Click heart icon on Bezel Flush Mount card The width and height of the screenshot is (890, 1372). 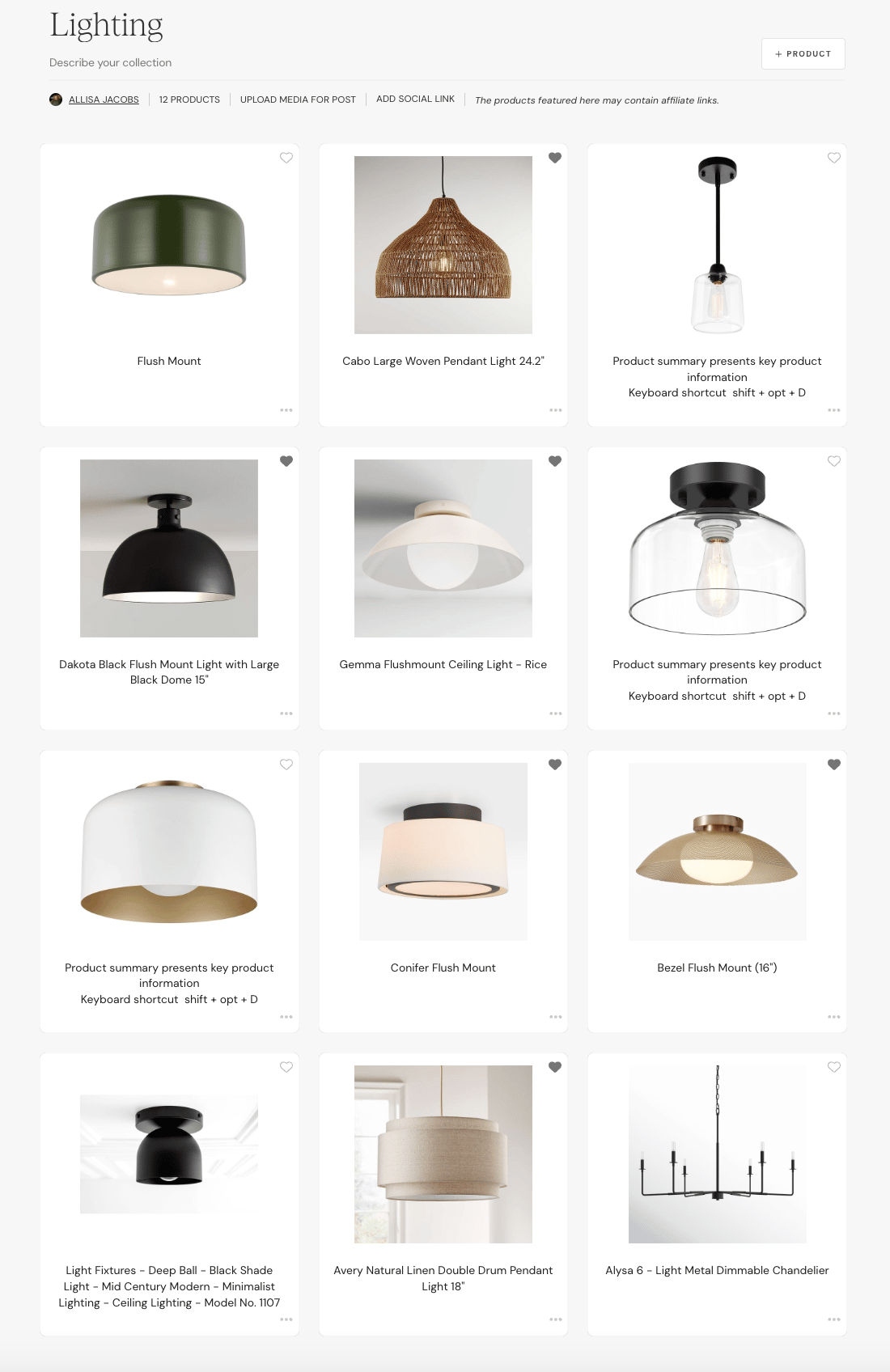point(834,764)
